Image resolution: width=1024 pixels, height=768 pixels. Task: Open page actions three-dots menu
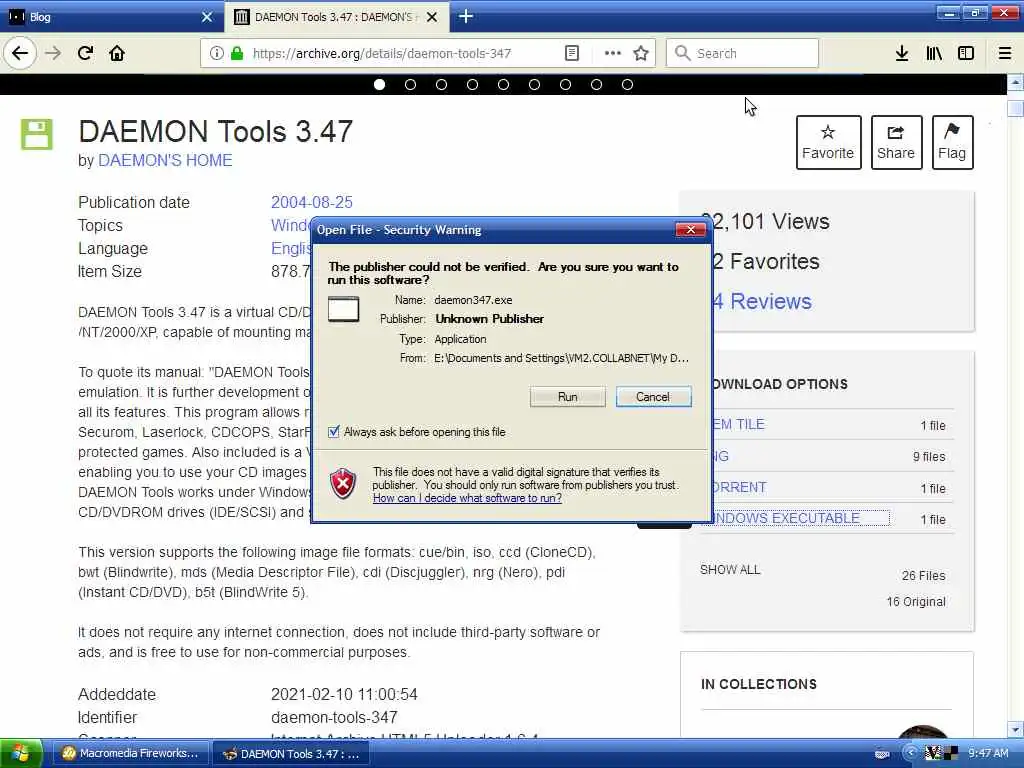[x=613, y=53]
